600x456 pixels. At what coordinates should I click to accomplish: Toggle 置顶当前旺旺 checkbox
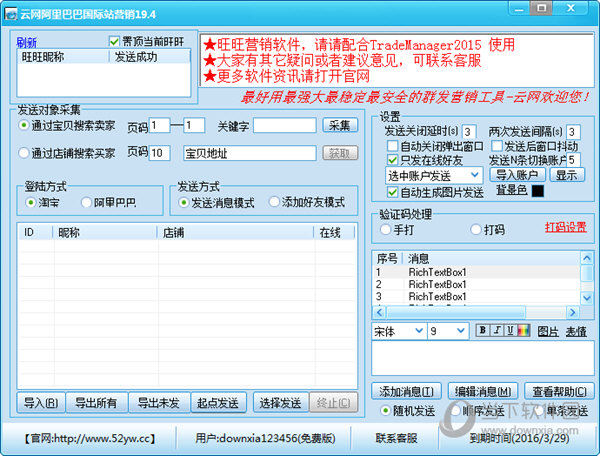pyautogui.click(x=114, y=41)
